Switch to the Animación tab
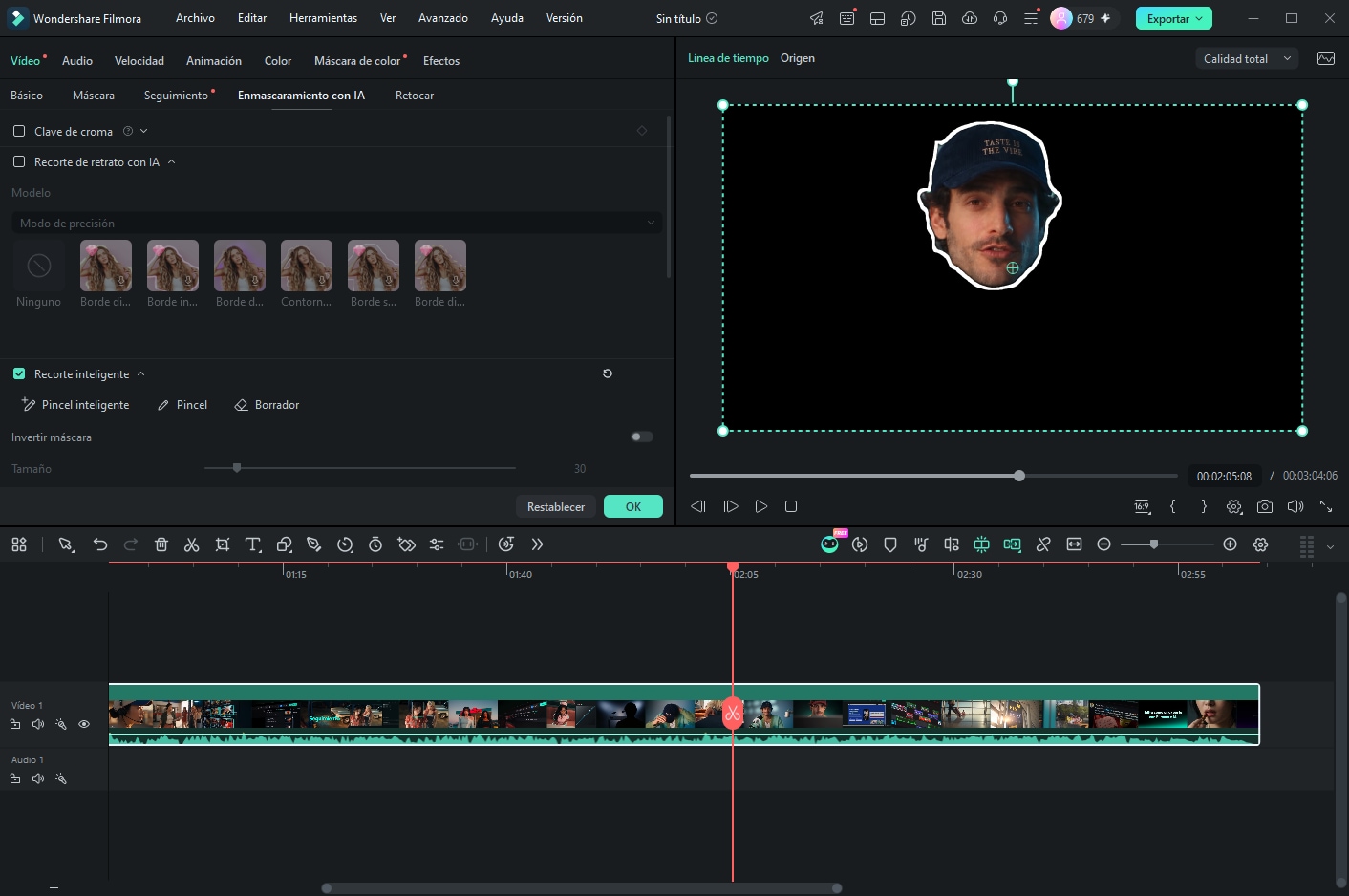This screenshot has width=1349, height=896. 214,60
